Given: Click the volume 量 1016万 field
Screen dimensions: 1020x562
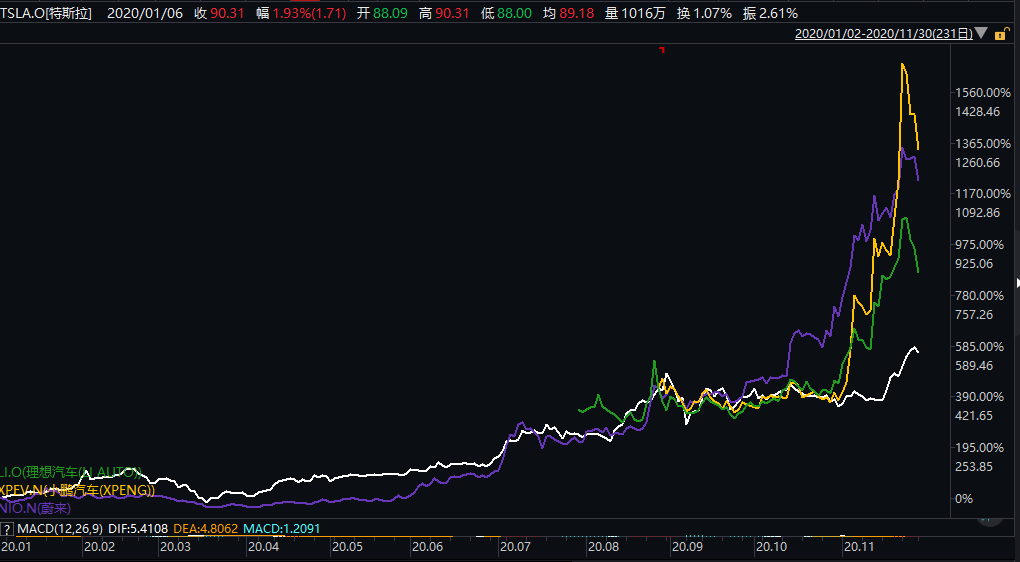Looking at the screenshot, I should point(635,13).
